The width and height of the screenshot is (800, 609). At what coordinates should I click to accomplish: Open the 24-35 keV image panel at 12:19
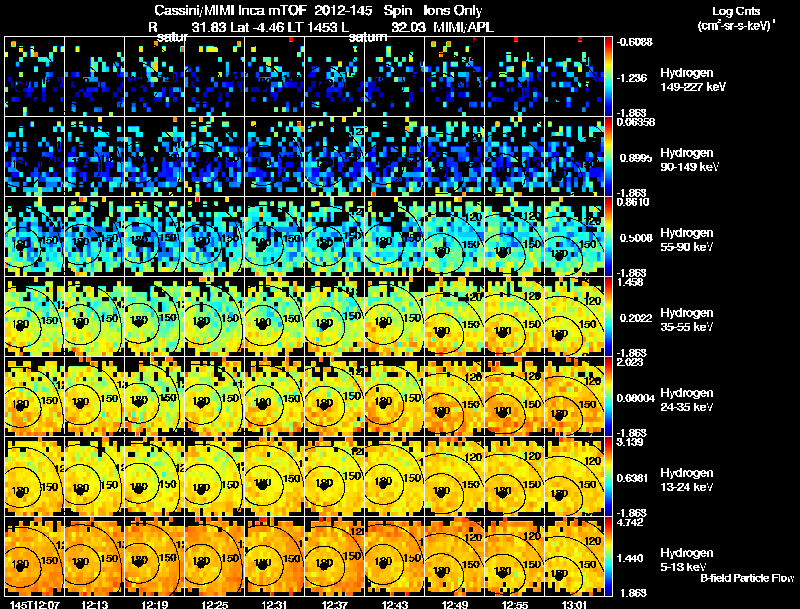point(155,396)
